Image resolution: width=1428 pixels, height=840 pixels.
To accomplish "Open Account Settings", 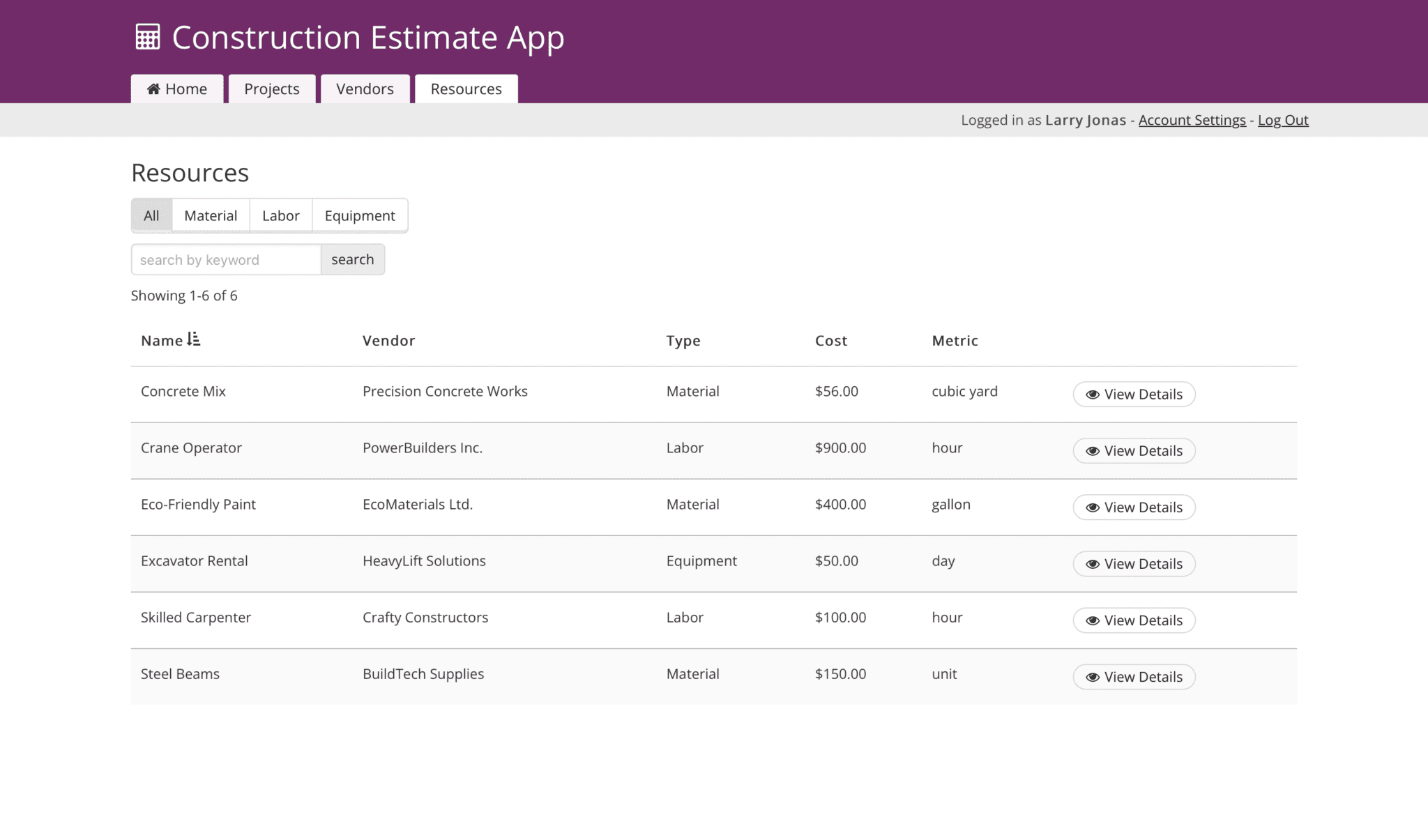I will pyautogui.click(x=1192, y=120).
